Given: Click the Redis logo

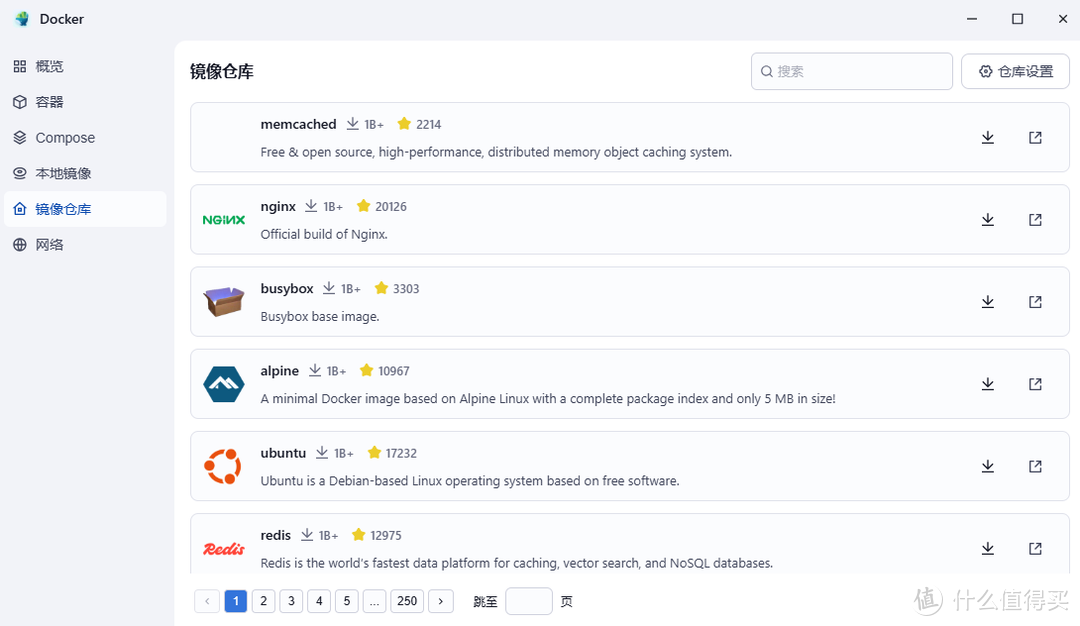Looking at the screenshot, I should coord(224,548).
